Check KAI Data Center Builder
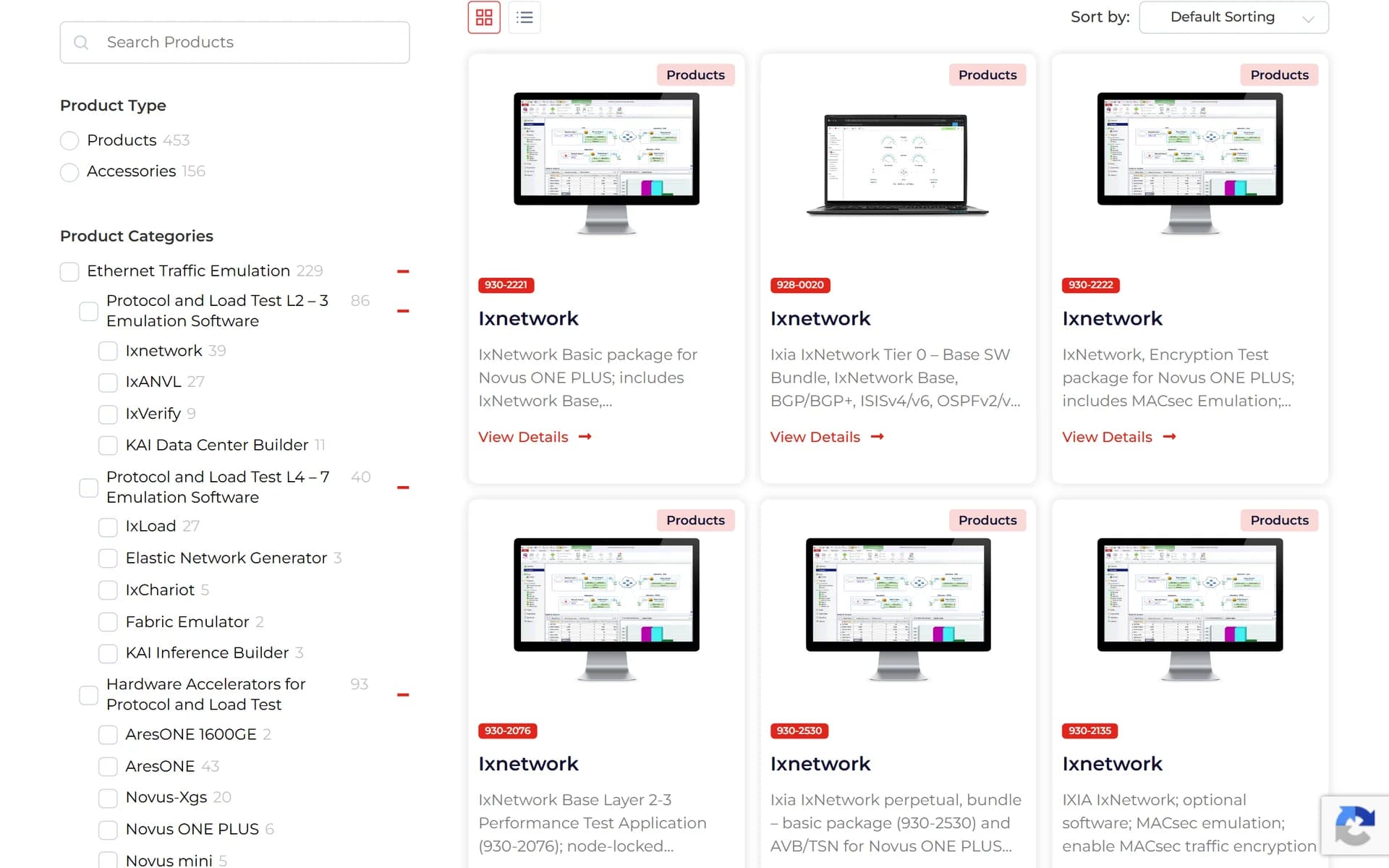Image resolution: width=1389 pixels, height=868 pixels. click(108, 445)
